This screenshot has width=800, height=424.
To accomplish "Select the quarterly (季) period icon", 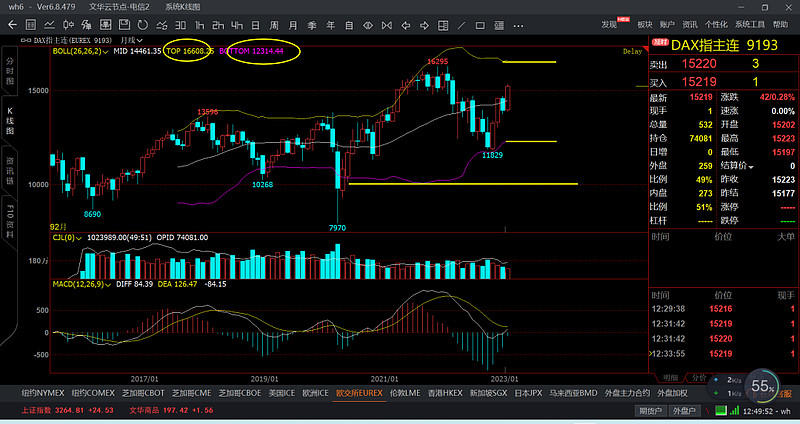I will (312, 25).
